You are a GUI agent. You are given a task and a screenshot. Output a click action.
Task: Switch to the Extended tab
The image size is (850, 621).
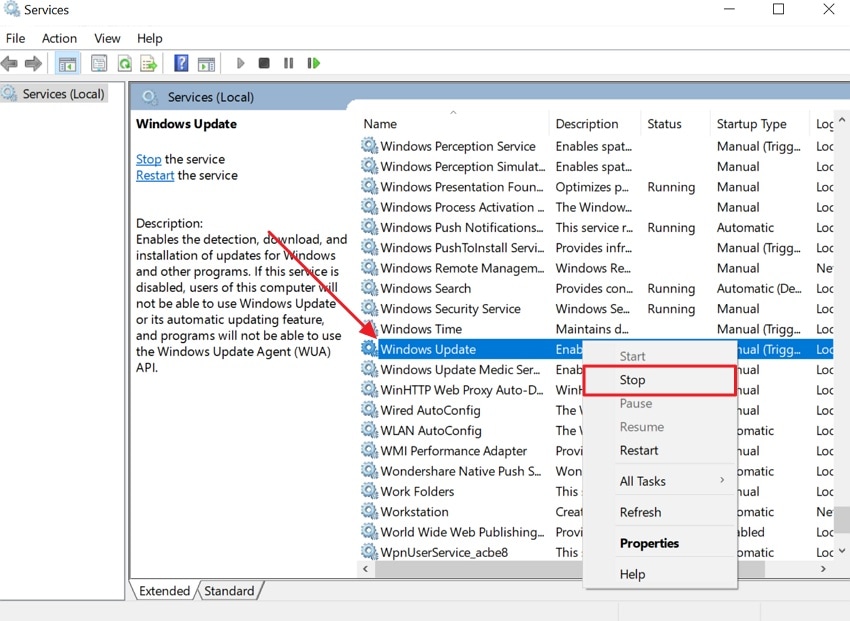click(164, 591)
